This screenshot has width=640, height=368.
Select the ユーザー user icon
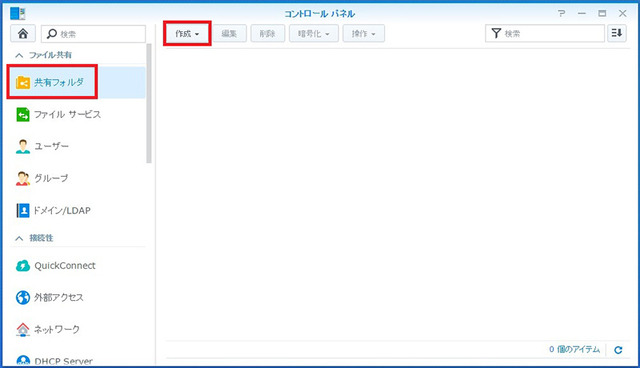tap(23, 146)
